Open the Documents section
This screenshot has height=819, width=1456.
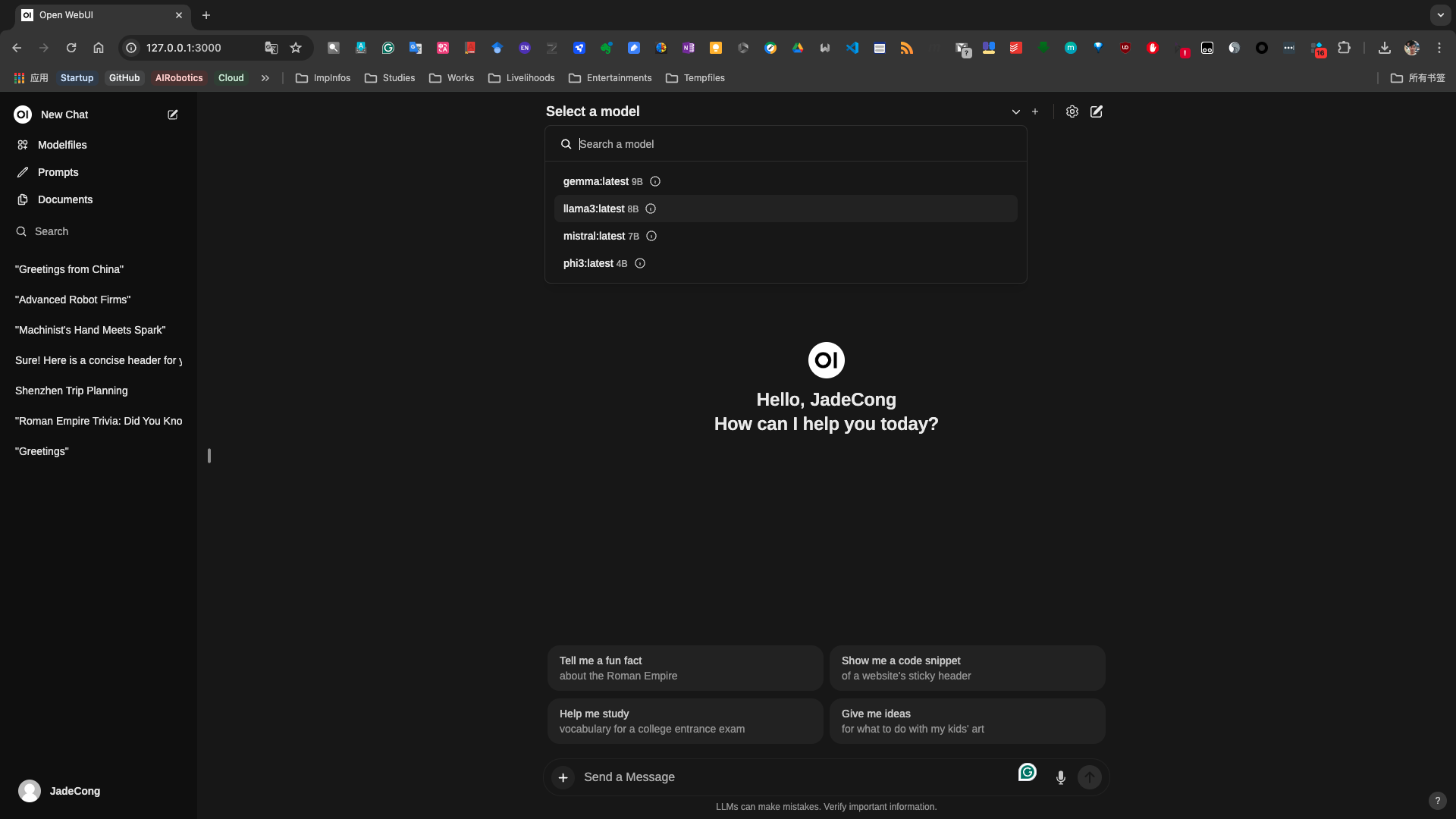tap(65, 199)
